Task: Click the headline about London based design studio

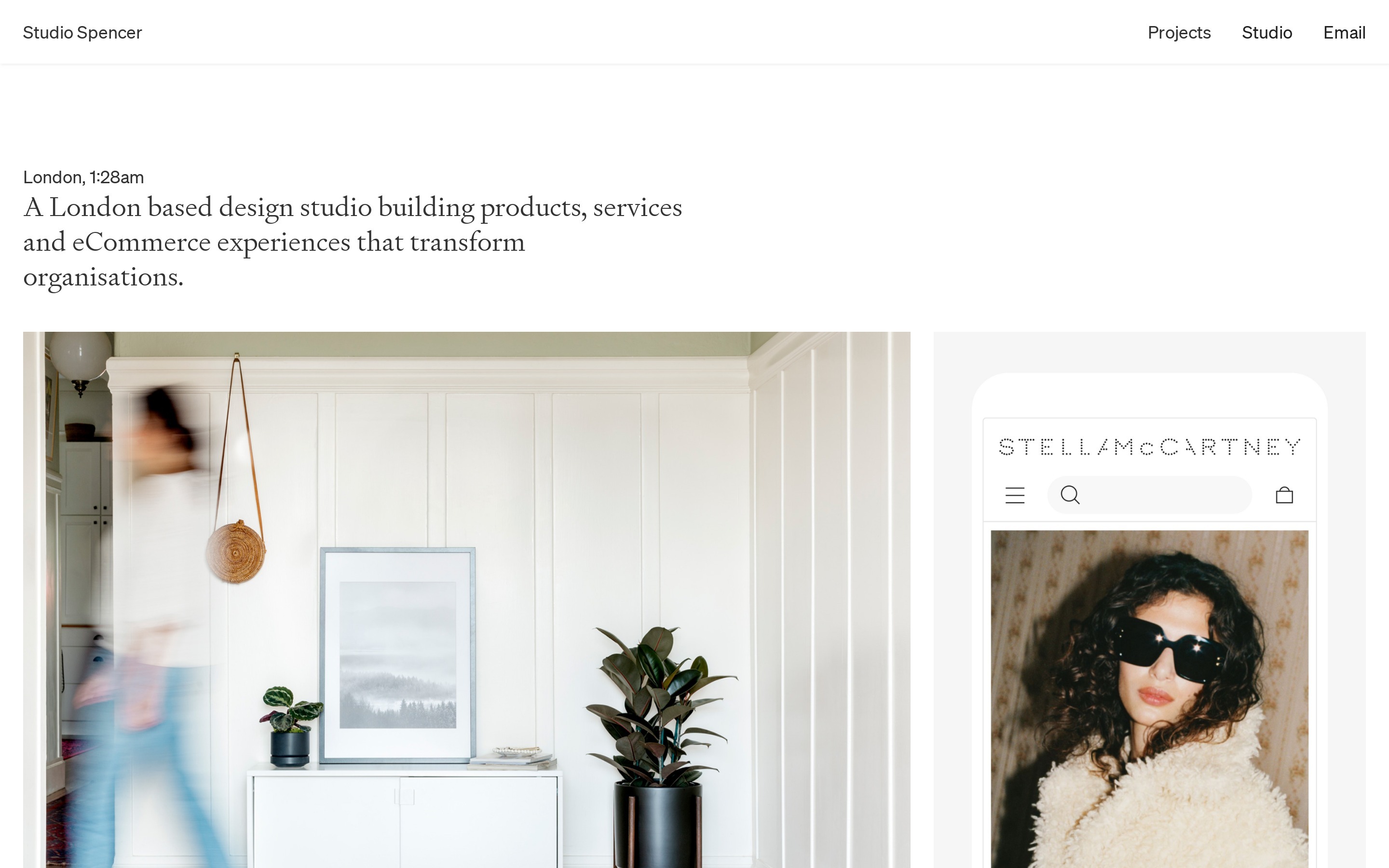Action: (353, 242)
